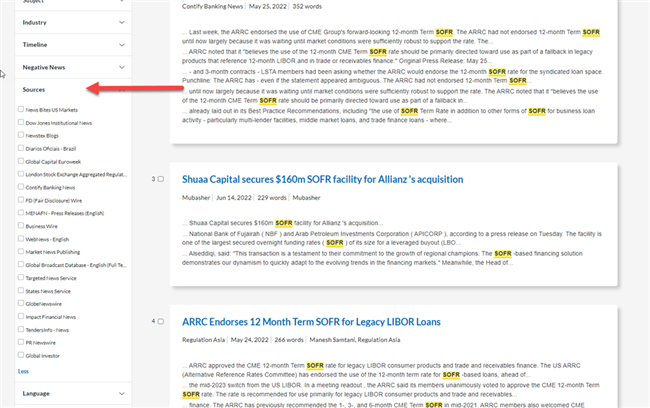Tick the GlobeNewswire checkbox

click(x=21, y=303)
